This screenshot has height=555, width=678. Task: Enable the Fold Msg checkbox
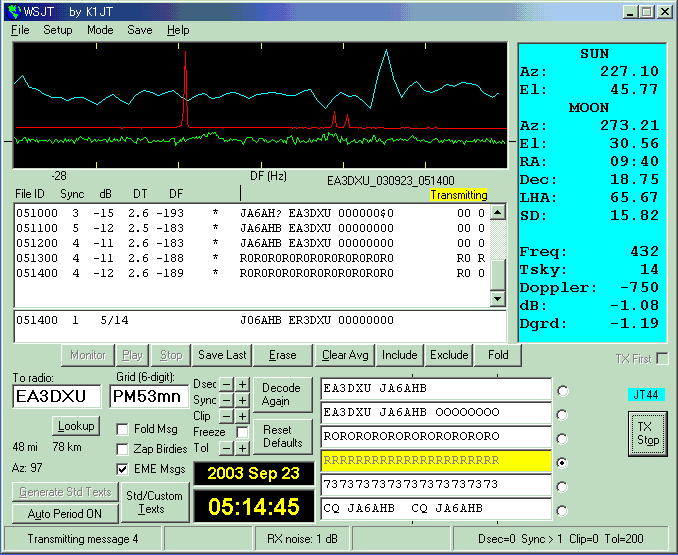(123, 429)
